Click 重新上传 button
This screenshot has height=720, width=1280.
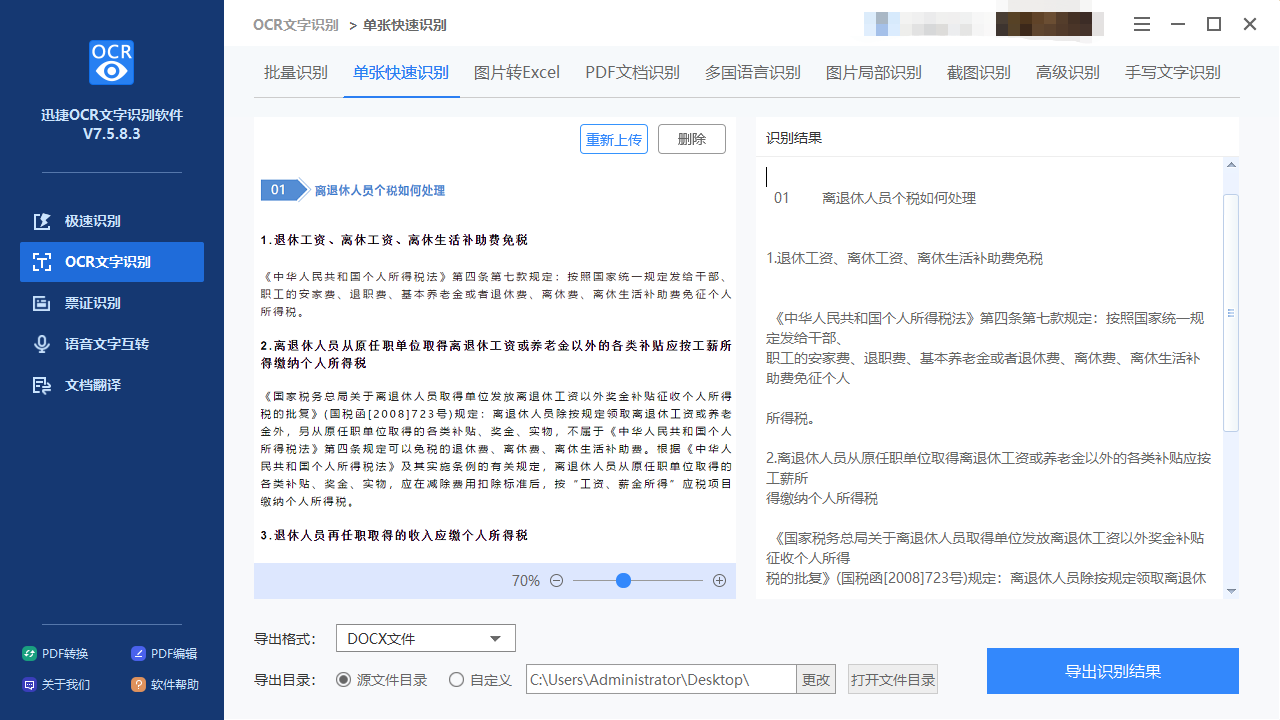point(614,139)
